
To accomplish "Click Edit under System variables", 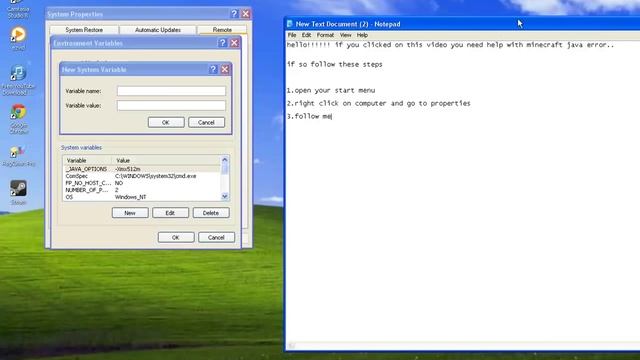I will point(170,213).
